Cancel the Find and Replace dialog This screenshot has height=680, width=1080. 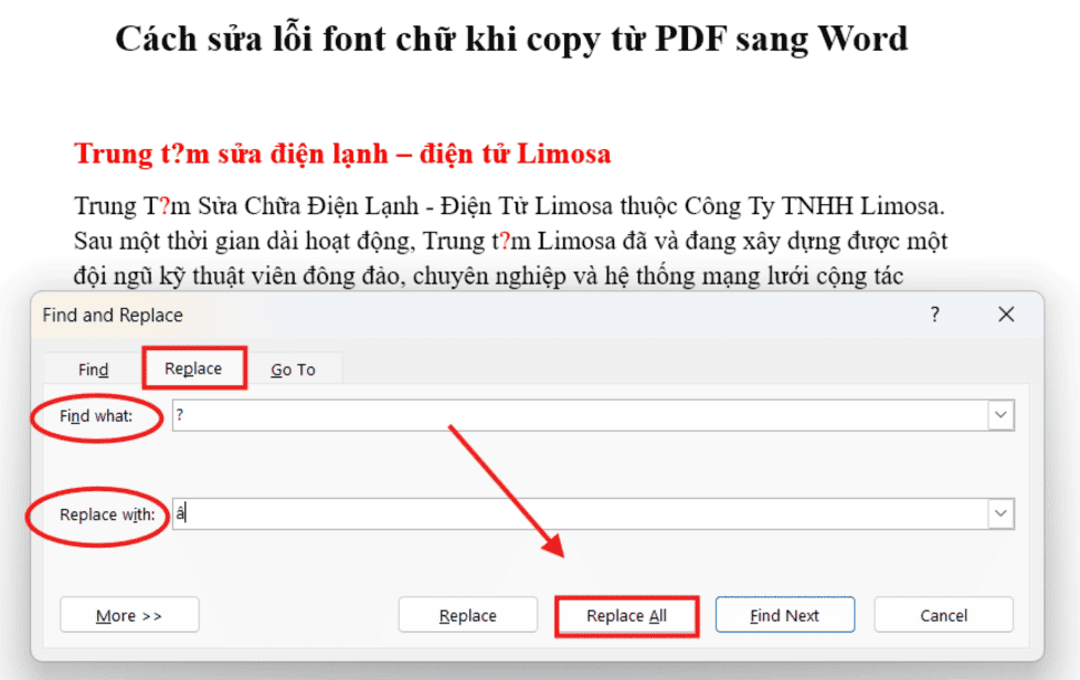pyautogui.click(x=944, y=615)
